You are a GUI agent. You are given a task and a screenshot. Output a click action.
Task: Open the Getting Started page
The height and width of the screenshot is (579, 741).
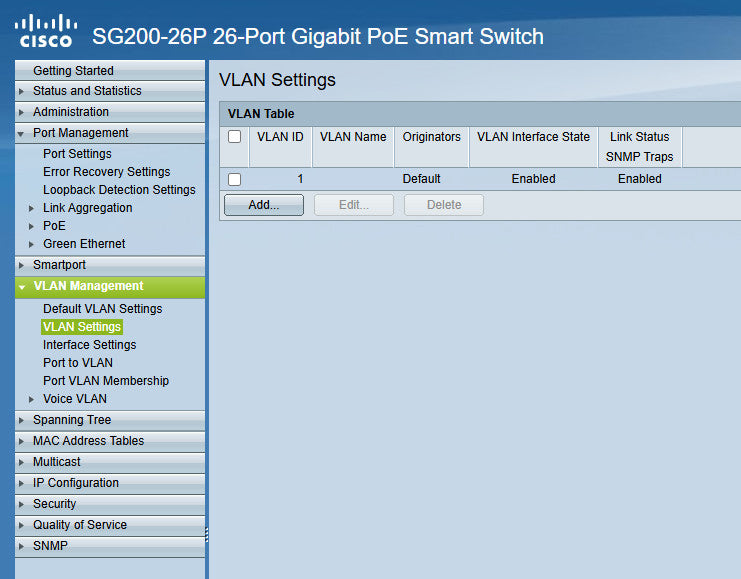[x=73, y=70]
